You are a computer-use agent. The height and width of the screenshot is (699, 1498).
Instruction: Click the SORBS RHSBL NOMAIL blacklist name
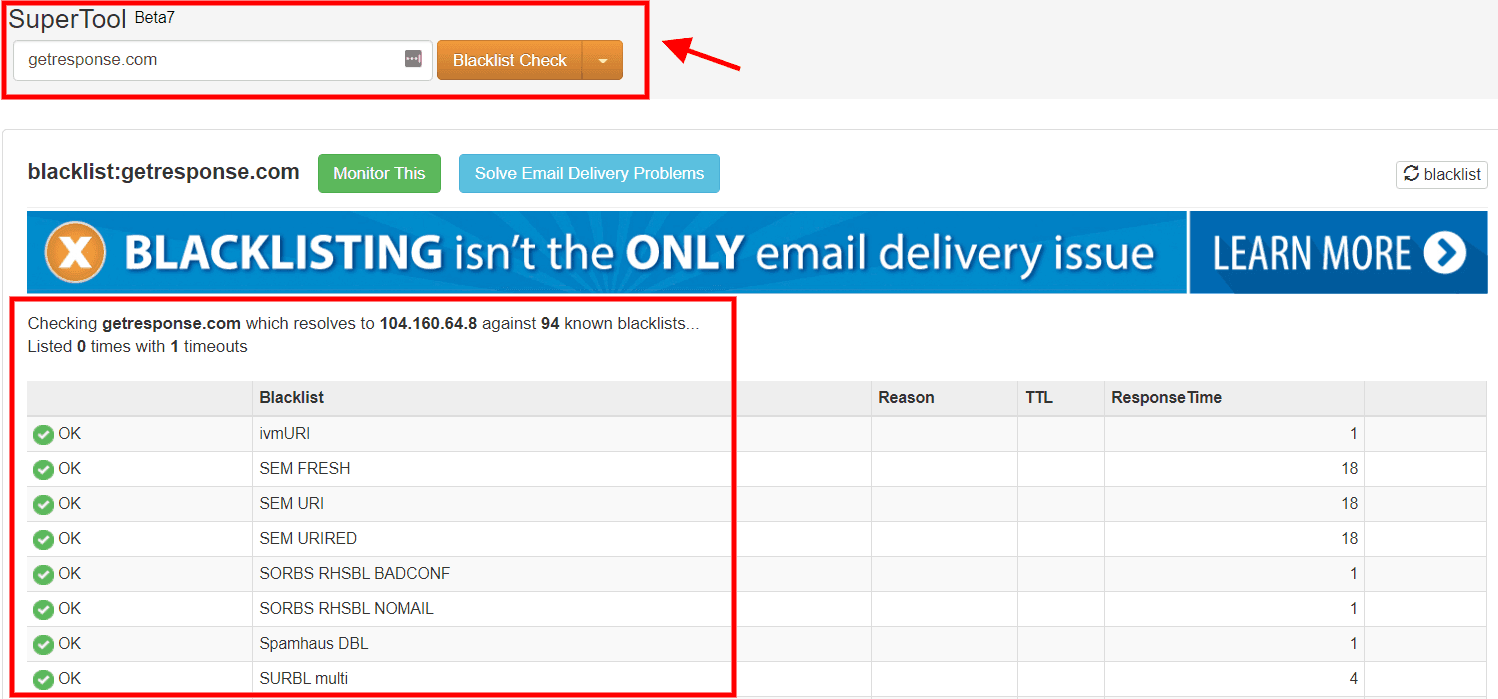[346, 608]
